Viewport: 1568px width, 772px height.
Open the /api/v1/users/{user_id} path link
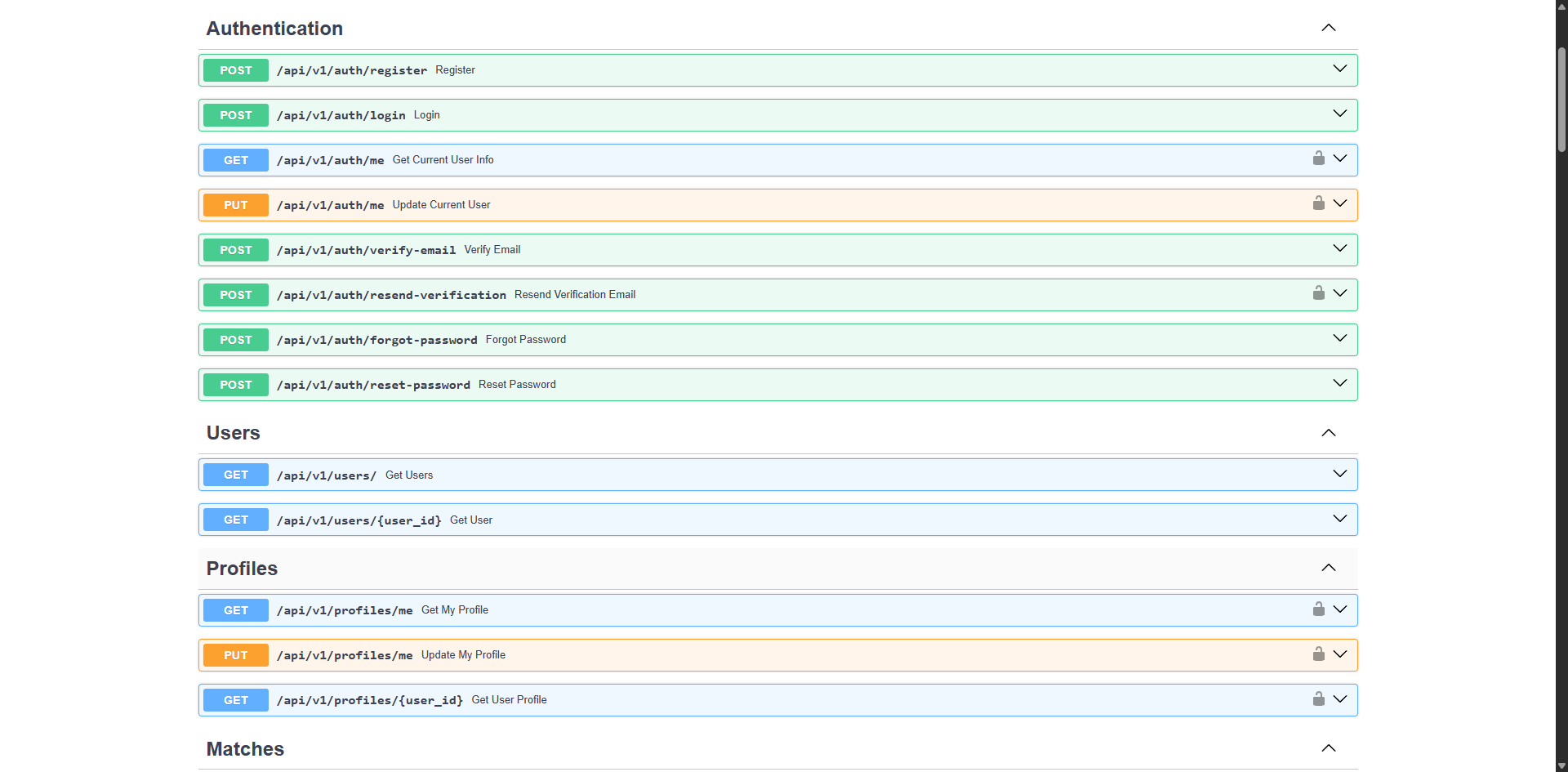pyautogui.click(x=359, y=520)
